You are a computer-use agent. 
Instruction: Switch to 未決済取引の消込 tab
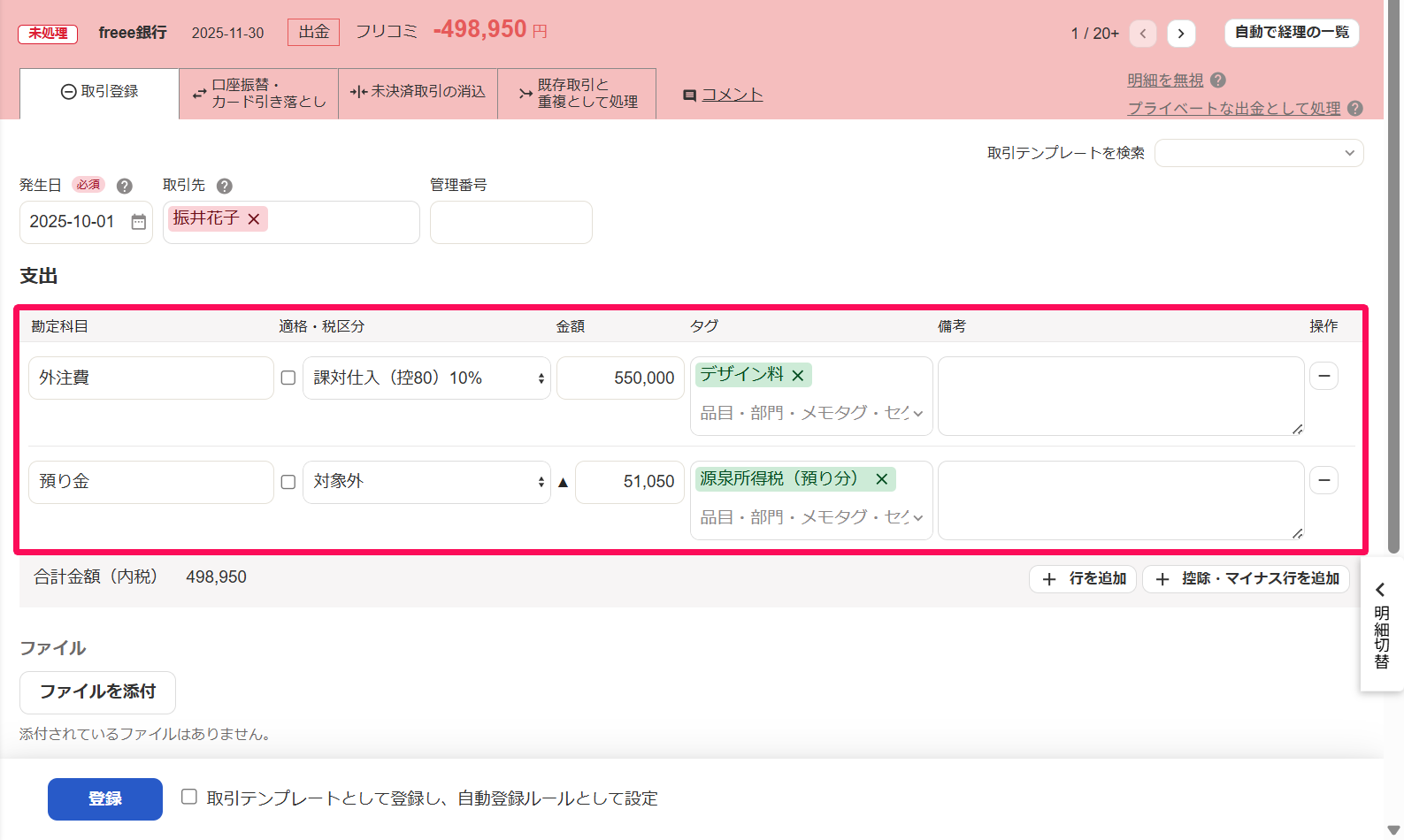tap(418, 92)
